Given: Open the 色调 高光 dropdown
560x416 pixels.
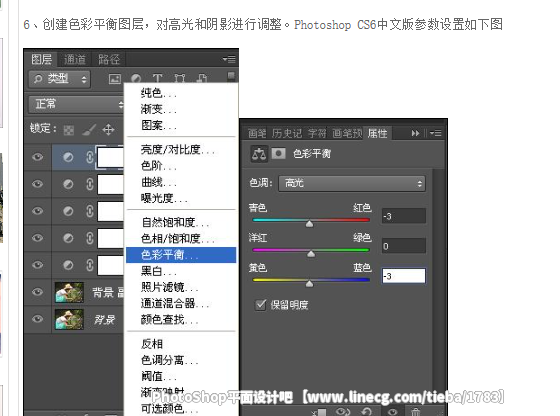Looking at the screenshot, I should (352, 184).
